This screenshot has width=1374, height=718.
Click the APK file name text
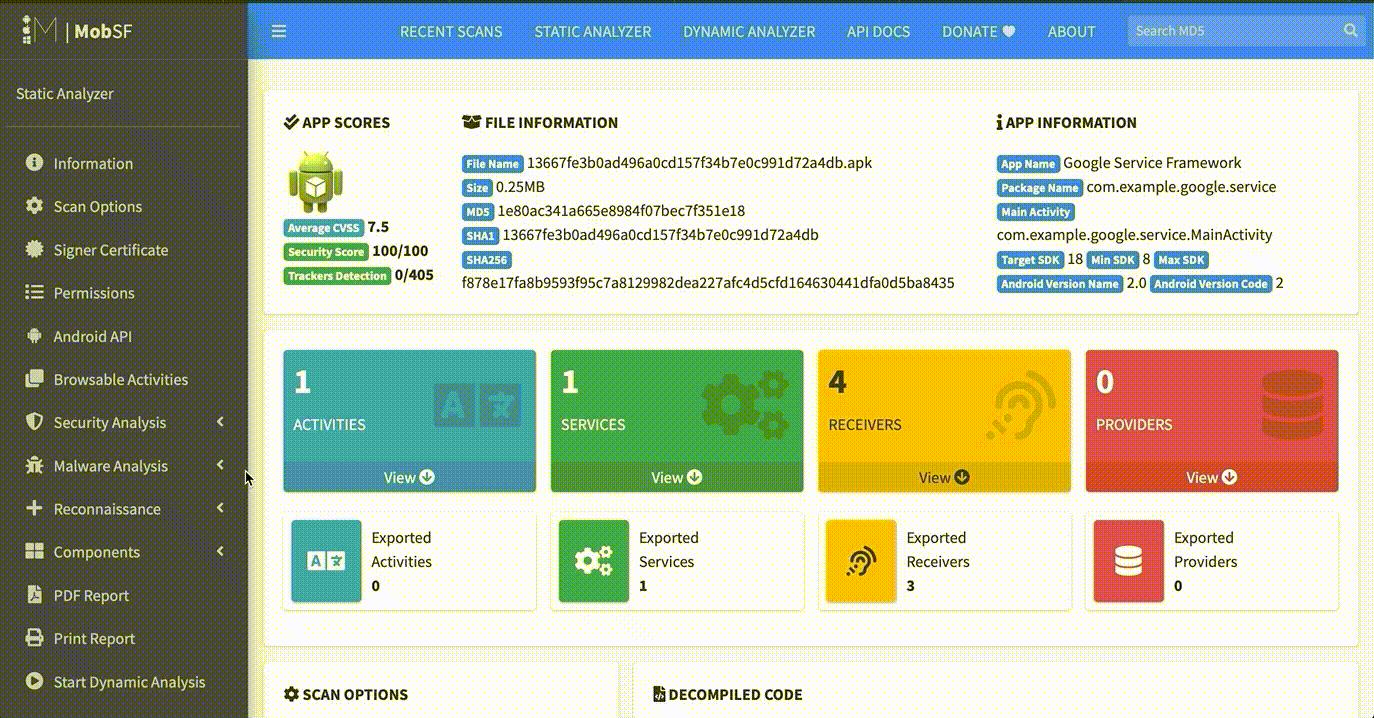[x=700, y=163]
